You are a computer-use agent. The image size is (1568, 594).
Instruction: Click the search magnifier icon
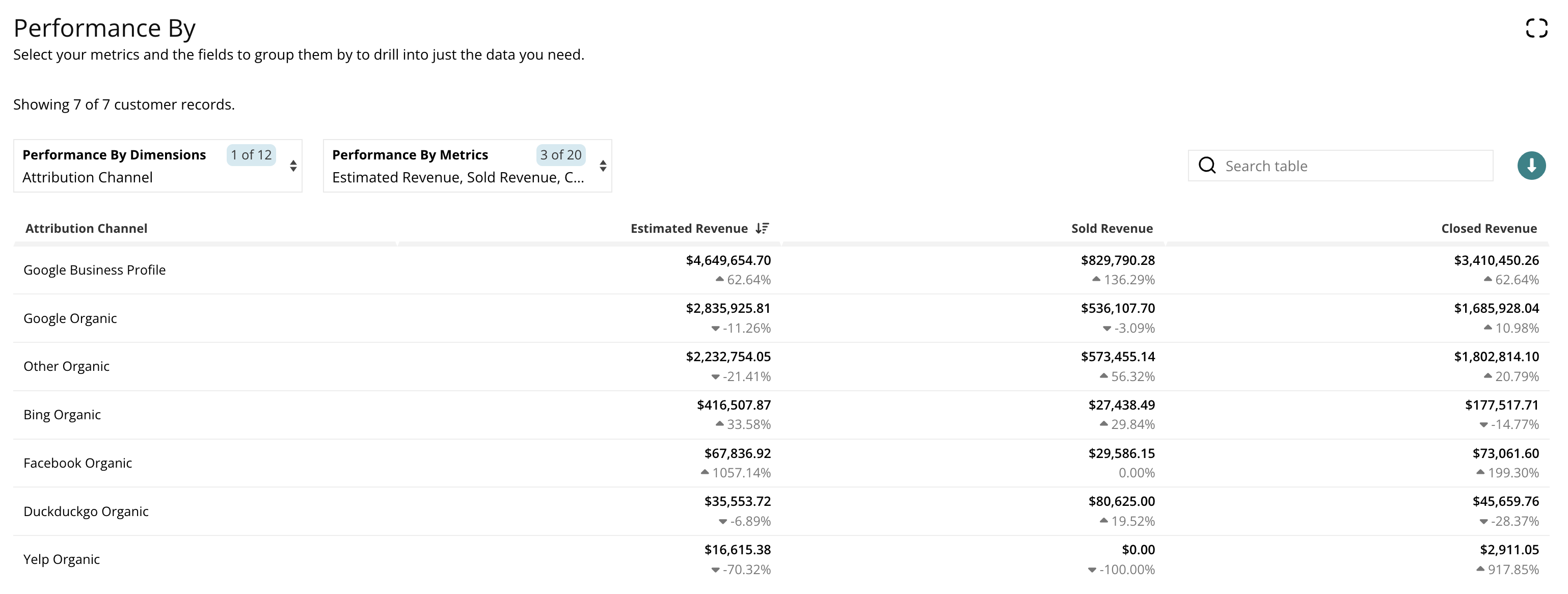1206,166
